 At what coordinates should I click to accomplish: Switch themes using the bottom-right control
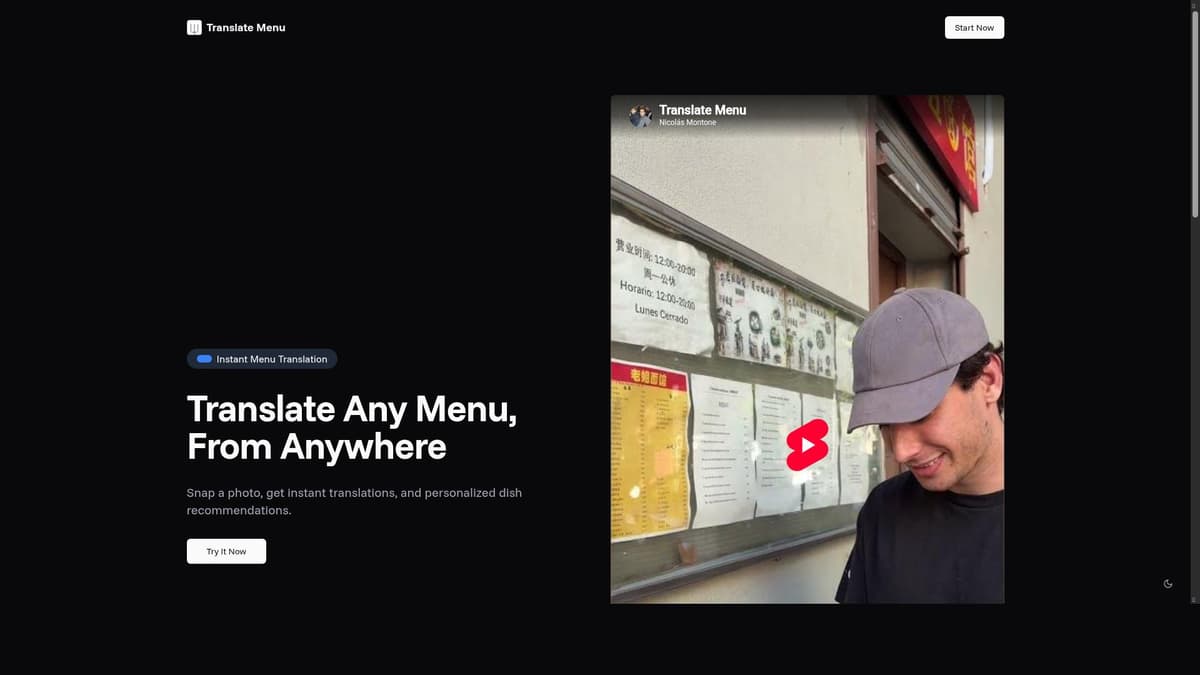tap(1168, 583)
